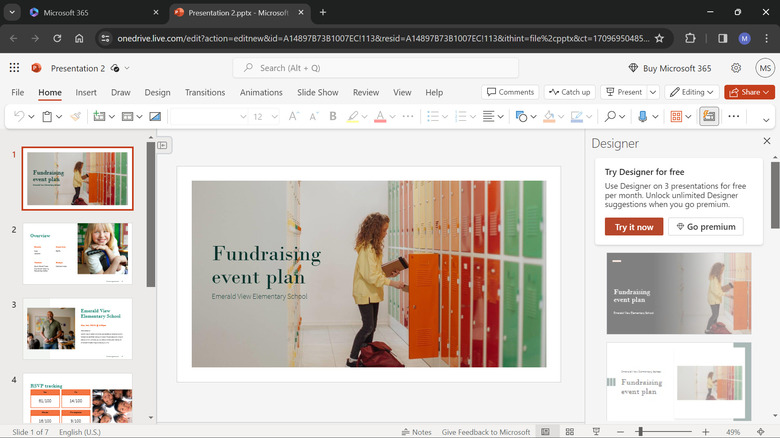Select slide 3 thumbnail Emerald View
780x438 pixels.
click(x=78, y=328)
